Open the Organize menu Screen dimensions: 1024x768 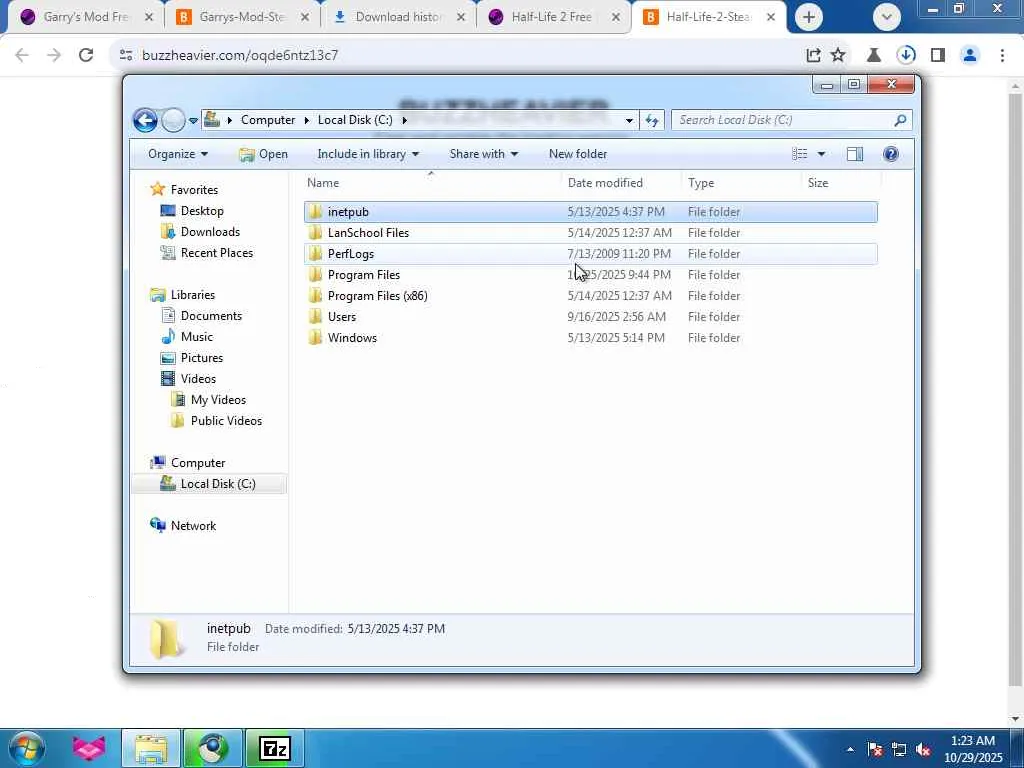[178, 154]
